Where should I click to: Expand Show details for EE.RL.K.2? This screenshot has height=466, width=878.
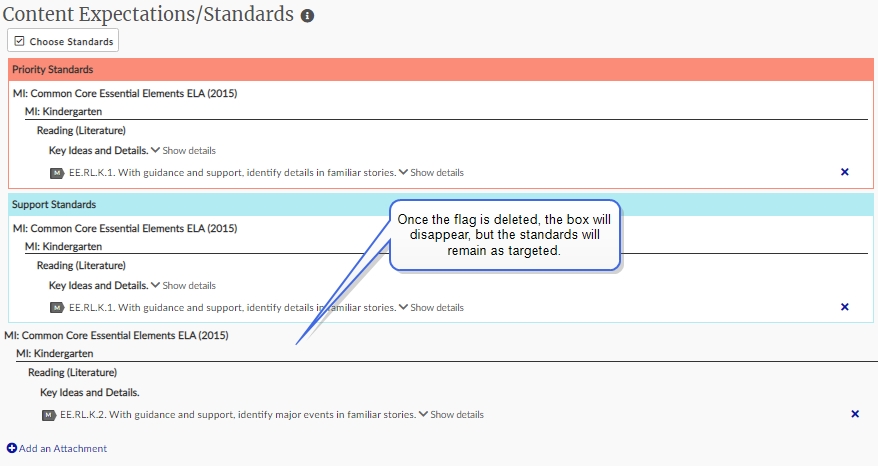(451, 414)
